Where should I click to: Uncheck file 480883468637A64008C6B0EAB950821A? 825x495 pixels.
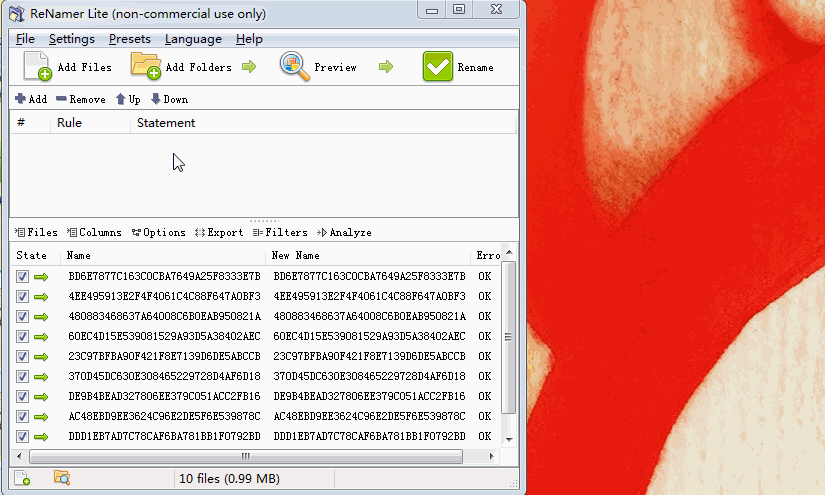(22, 316)
